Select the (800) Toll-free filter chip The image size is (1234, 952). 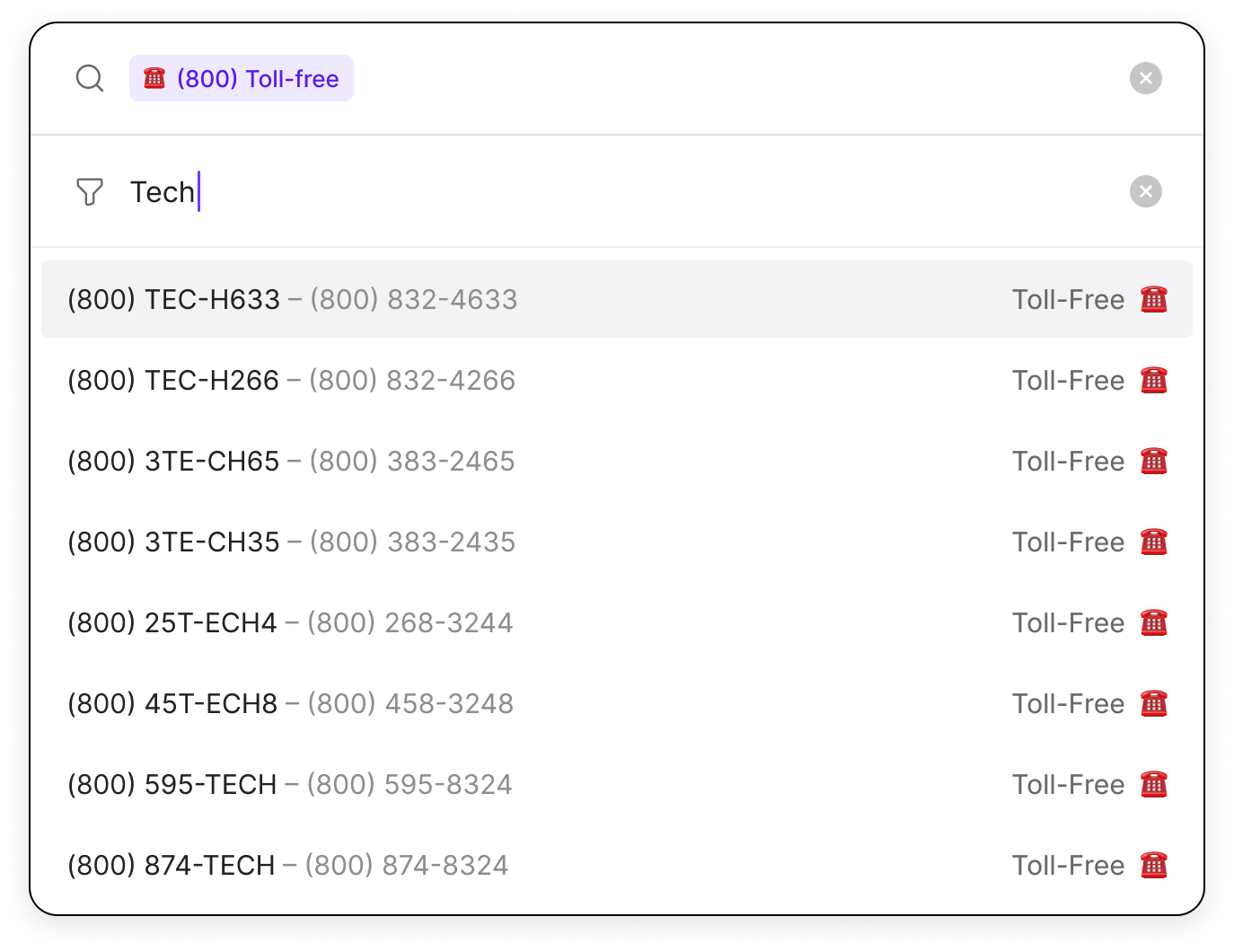pos(241,78)
